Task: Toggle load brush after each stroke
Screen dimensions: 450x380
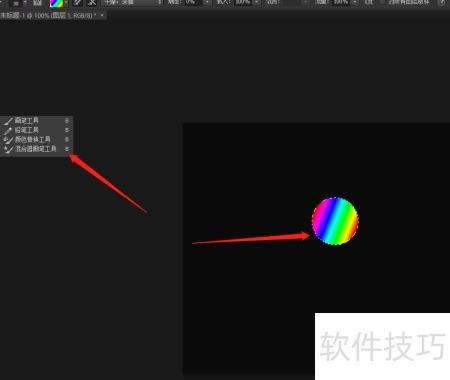Action: coord(78,3)
